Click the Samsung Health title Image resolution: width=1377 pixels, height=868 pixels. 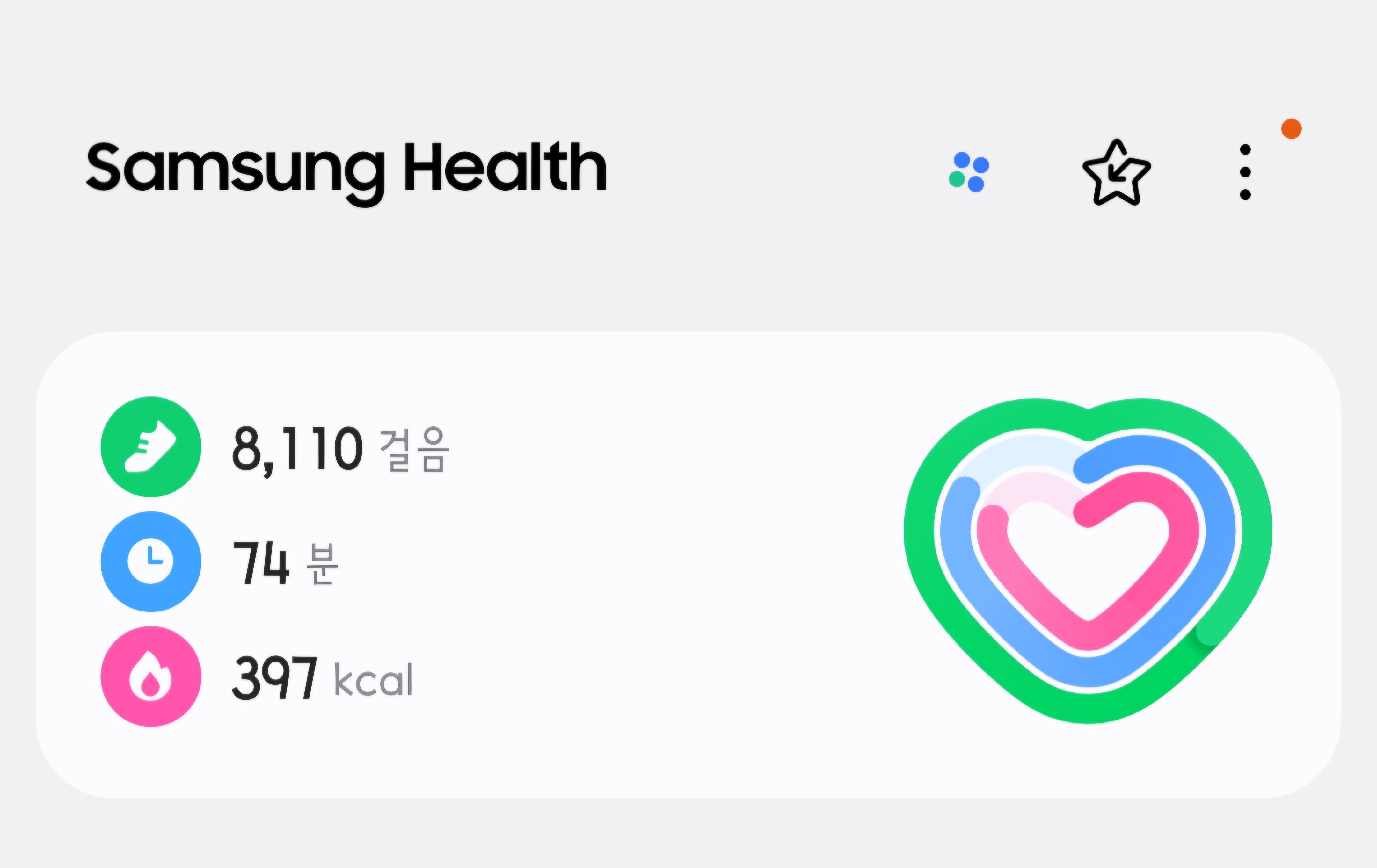click(346, 169)
